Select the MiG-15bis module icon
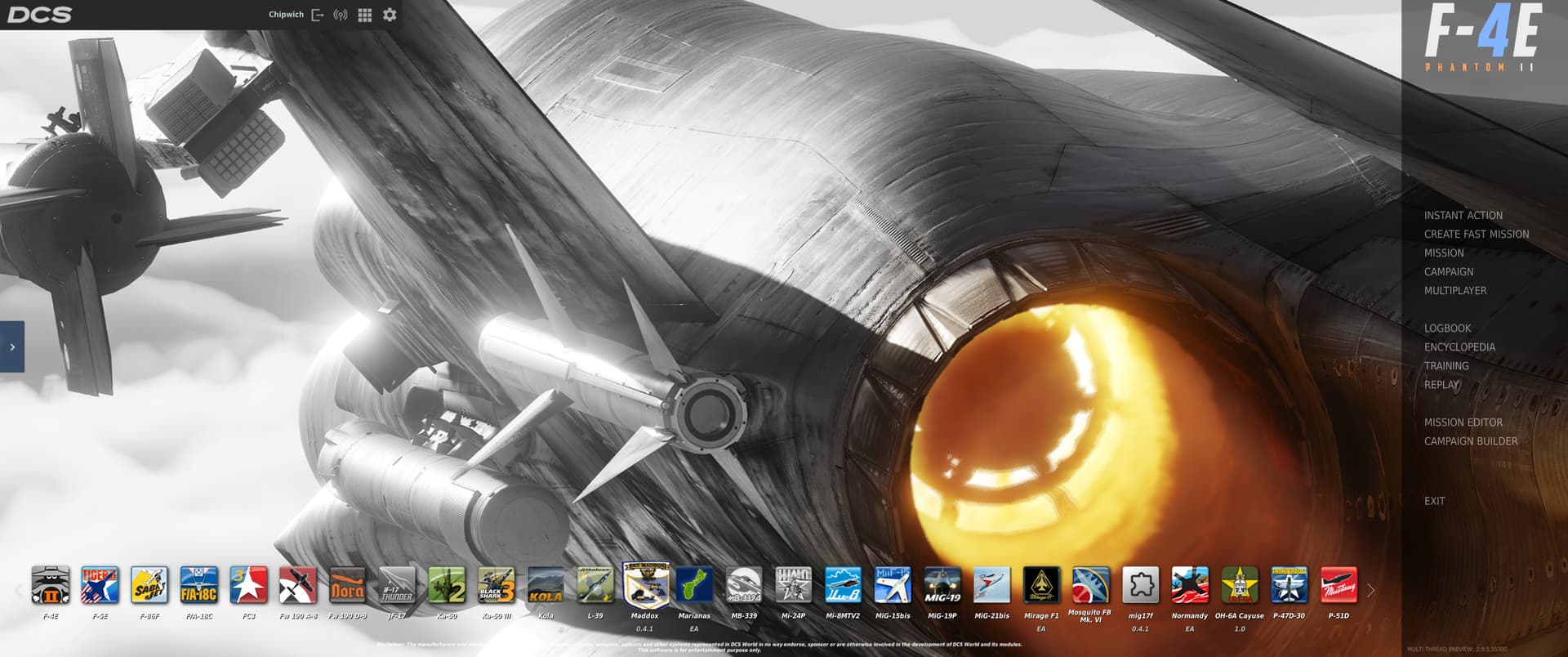 coord(893,585)
